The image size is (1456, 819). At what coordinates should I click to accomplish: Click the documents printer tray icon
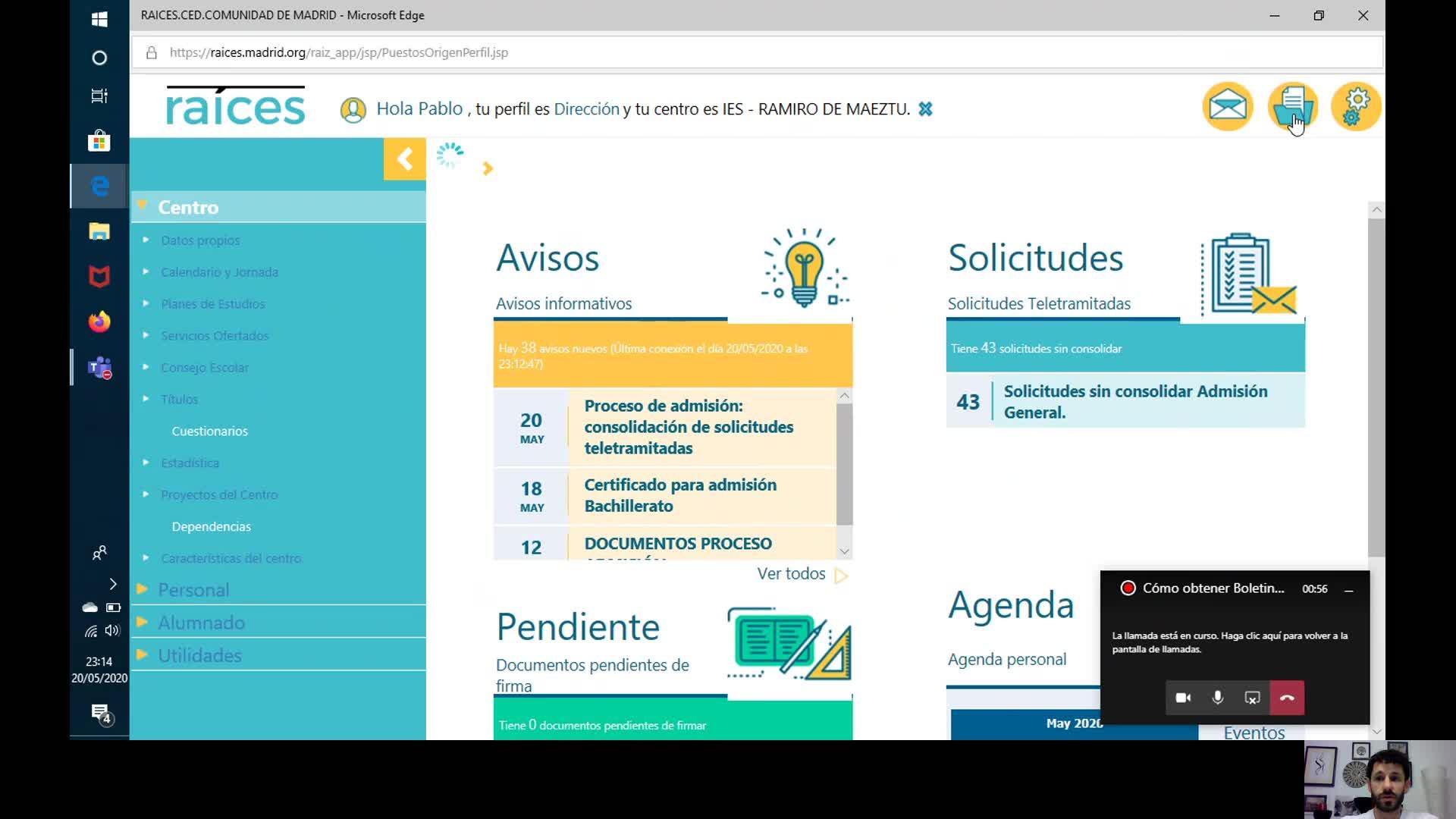click(1292, 107)
